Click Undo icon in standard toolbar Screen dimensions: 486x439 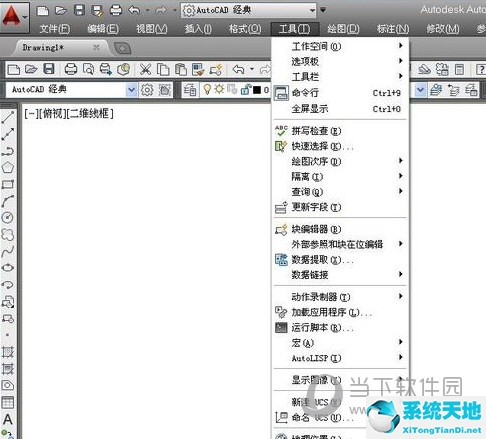[238, 69]
